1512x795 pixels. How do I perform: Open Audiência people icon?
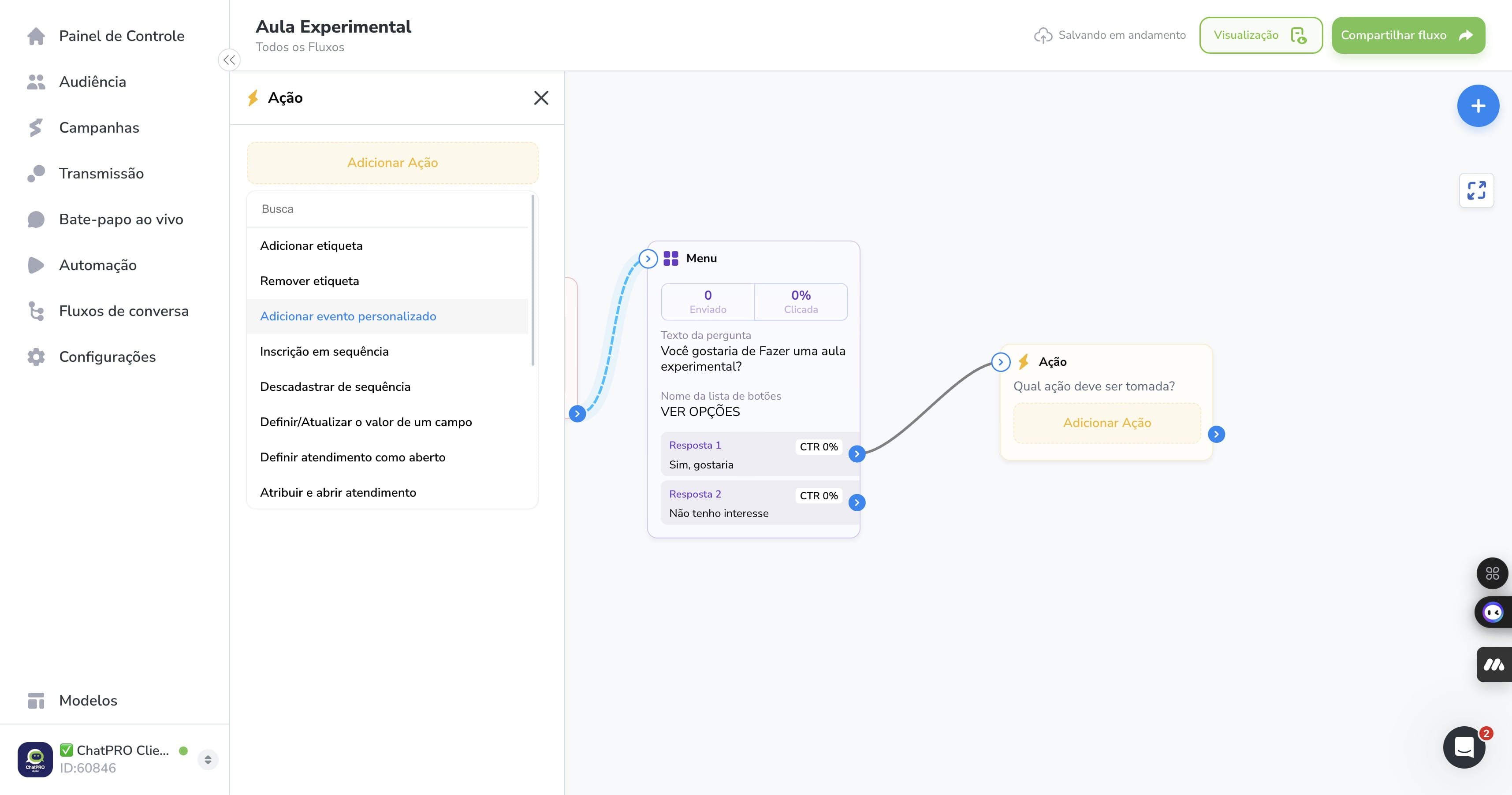point(36,82)
